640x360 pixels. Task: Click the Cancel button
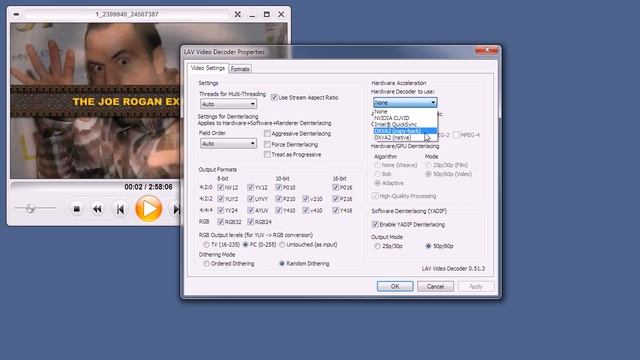coord(435,287)
